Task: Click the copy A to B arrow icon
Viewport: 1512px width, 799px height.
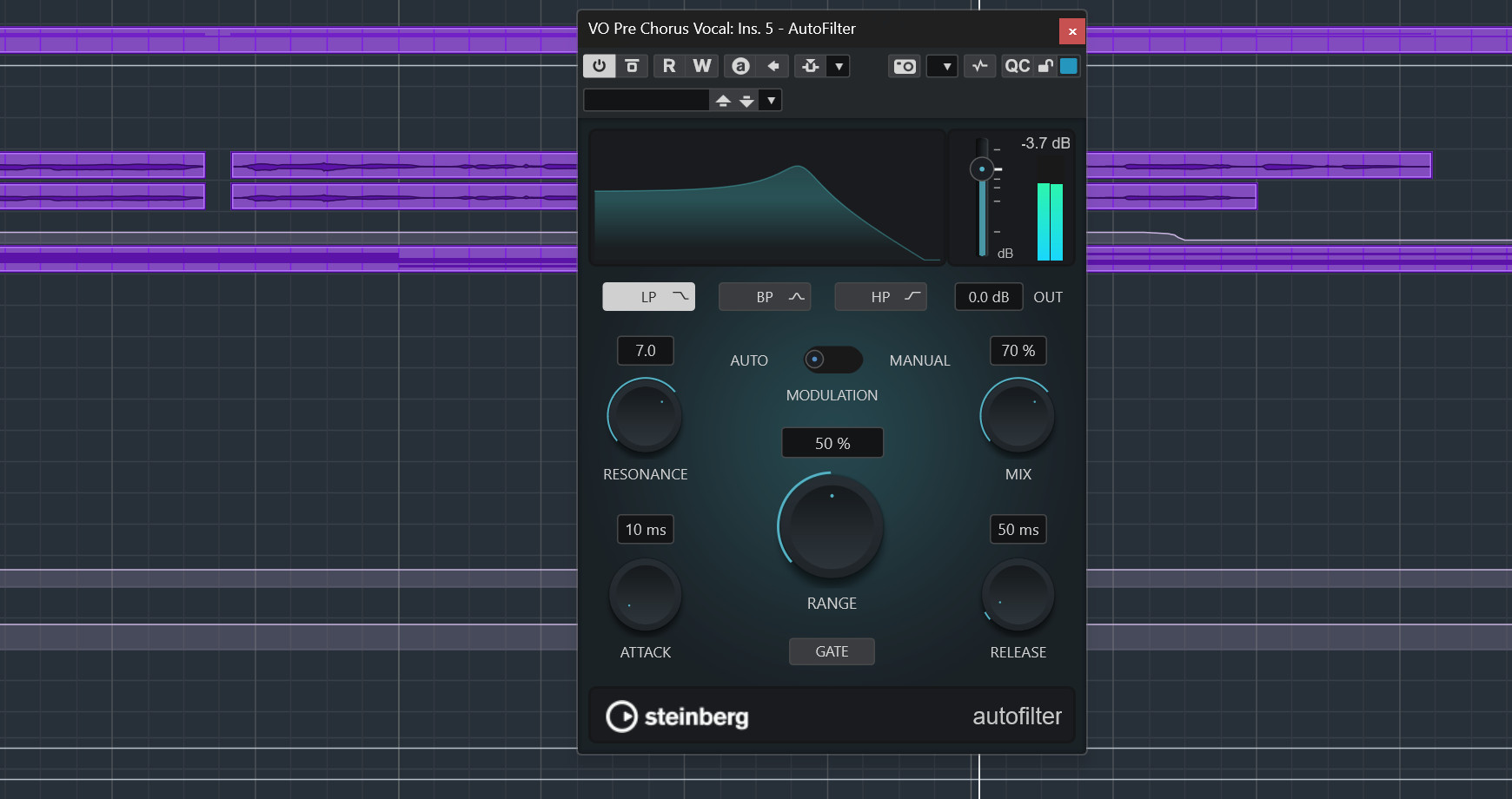Action: [773, 66]
